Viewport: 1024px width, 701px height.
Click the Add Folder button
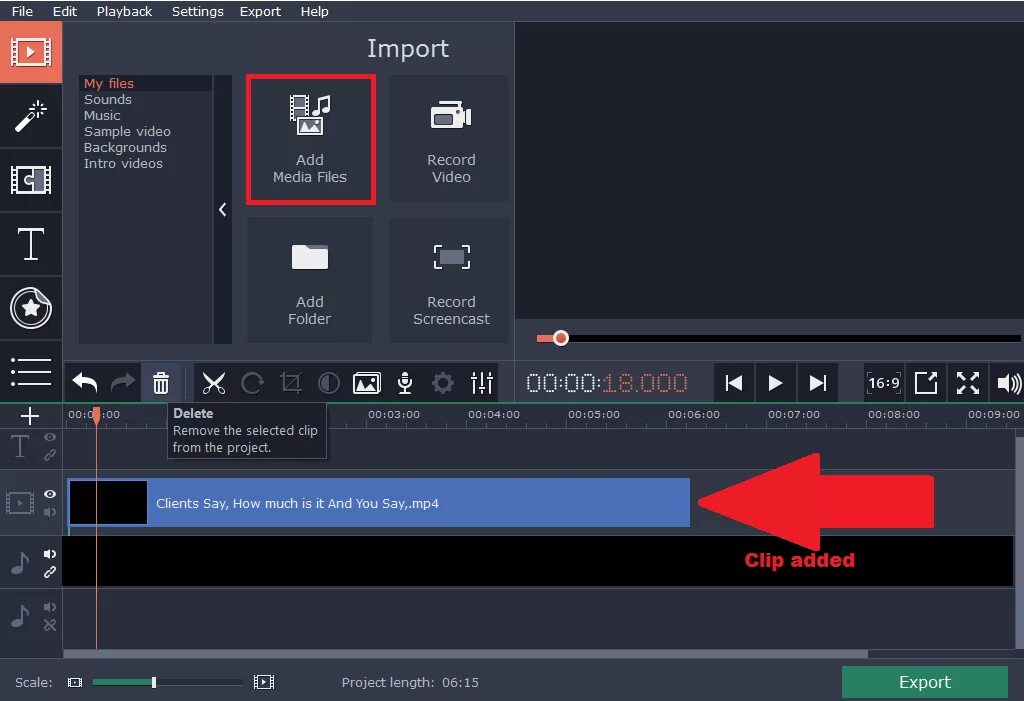[x=310, y=281]
